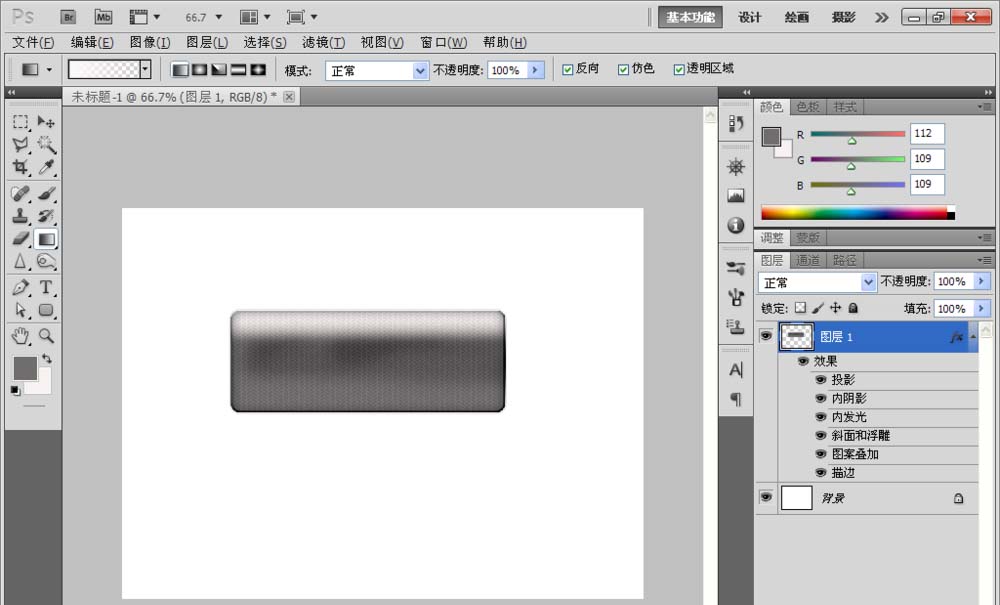Select the Rectangular Marquee tool
This screenshot has width=1000, height=605.
tap(20, 122)
